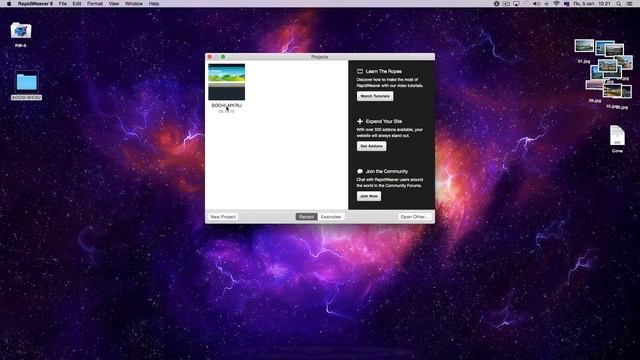Open the Help menu
The height and width of the screenshot is (360, 640).
[154, 4]
